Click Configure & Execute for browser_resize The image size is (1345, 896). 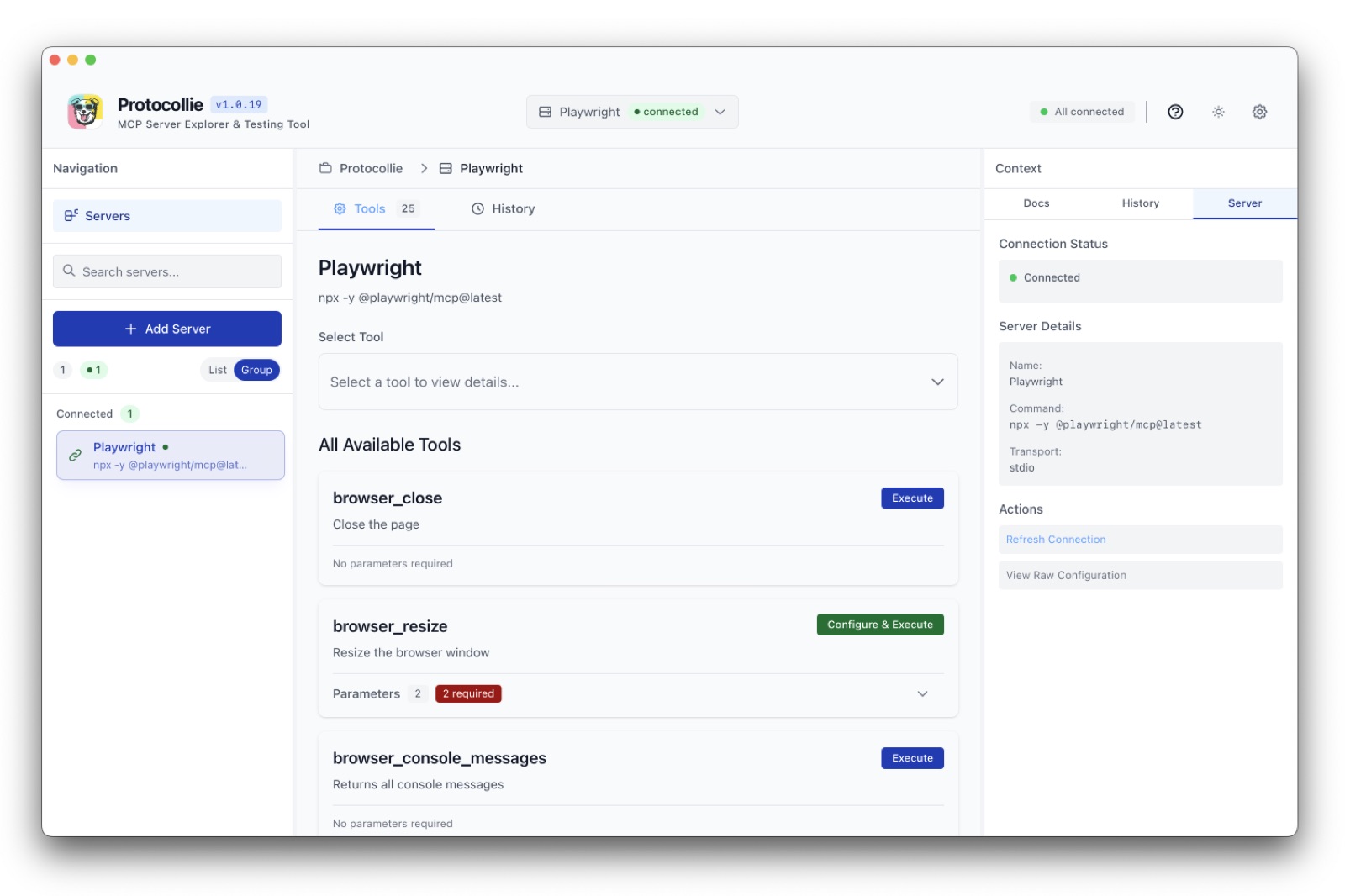(x=880, y=625)
